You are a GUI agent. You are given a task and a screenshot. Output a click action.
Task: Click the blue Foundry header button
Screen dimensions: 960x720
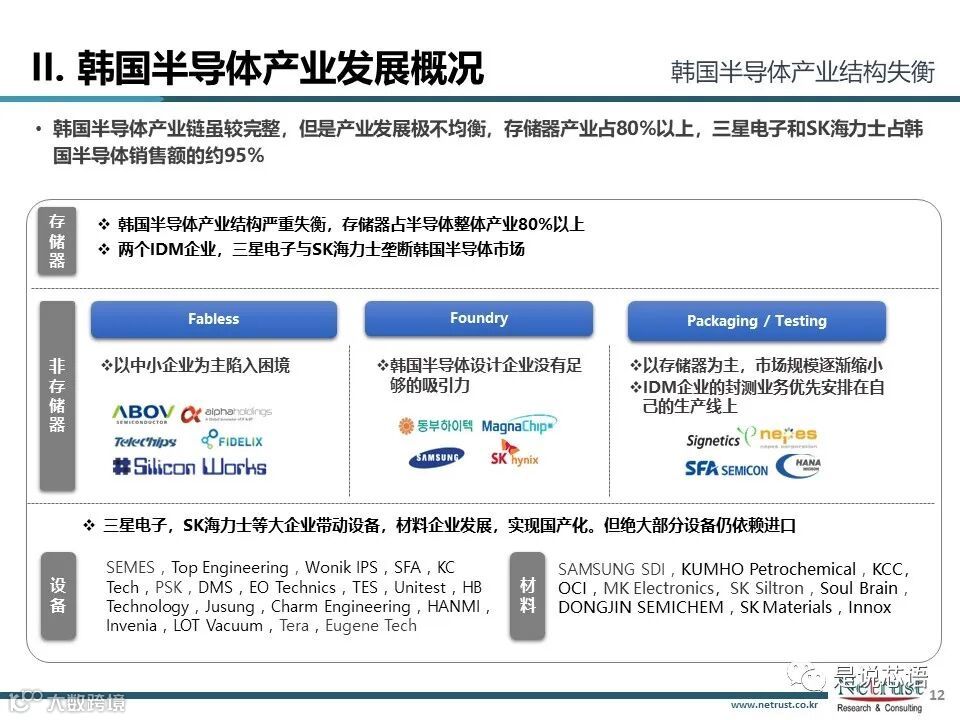tap(479, 318)
